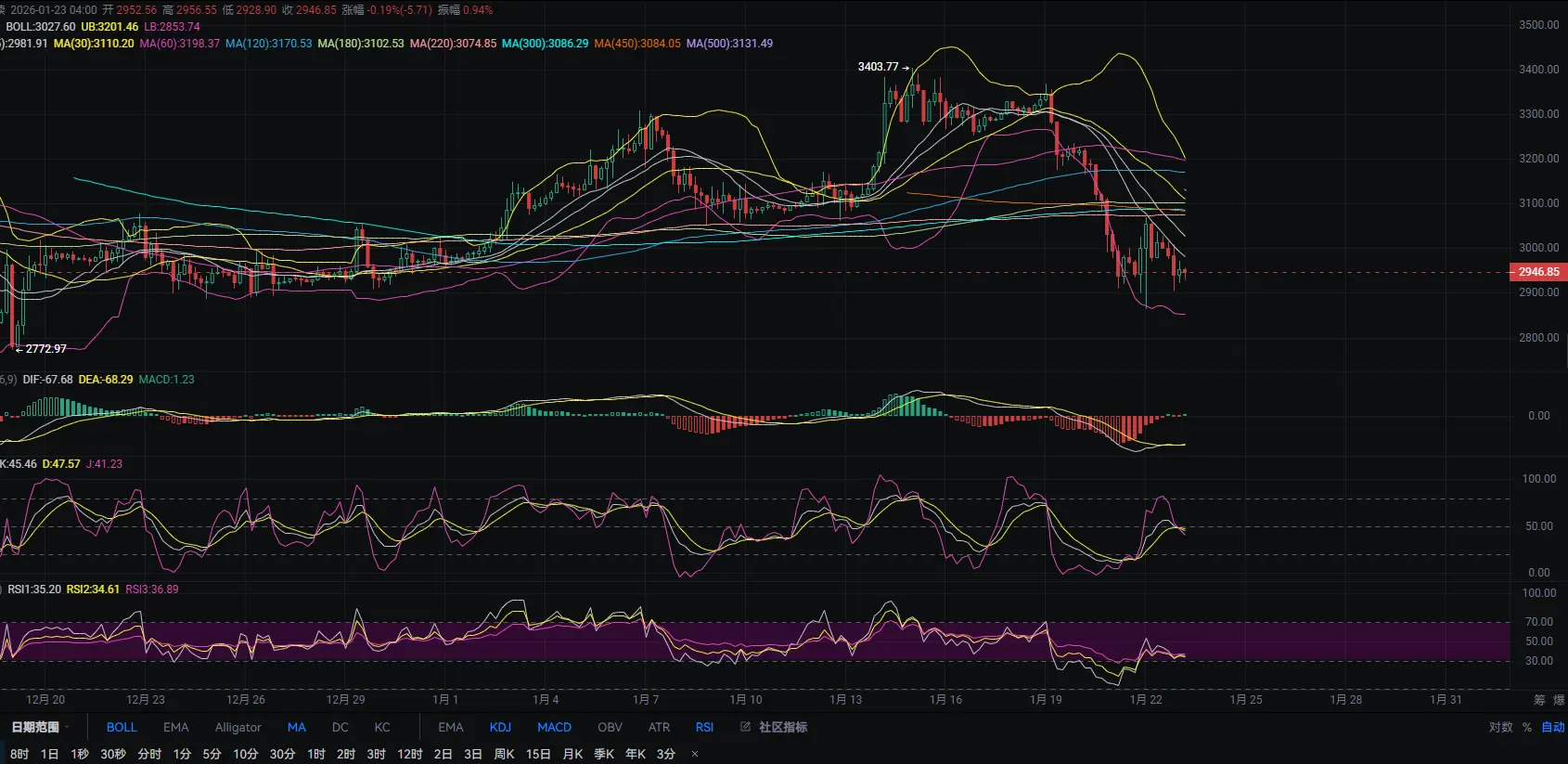Viewport: 1568px width, 764px height.
Task: Toggle the EMA indicator beside KDJ
Action: 451,727
